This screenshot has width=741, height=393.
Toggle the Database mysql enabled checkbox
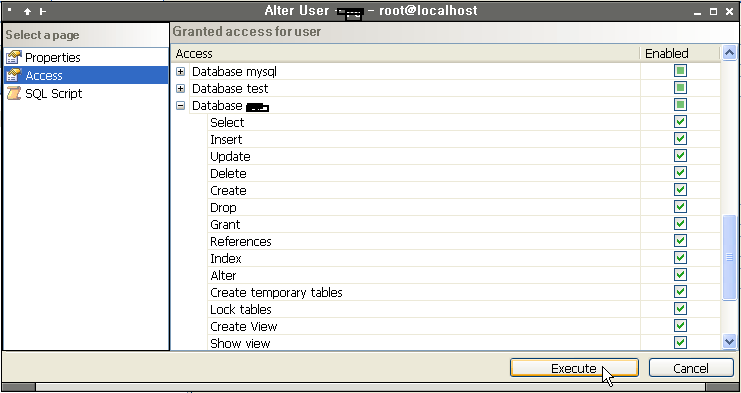tap(680, 71)
